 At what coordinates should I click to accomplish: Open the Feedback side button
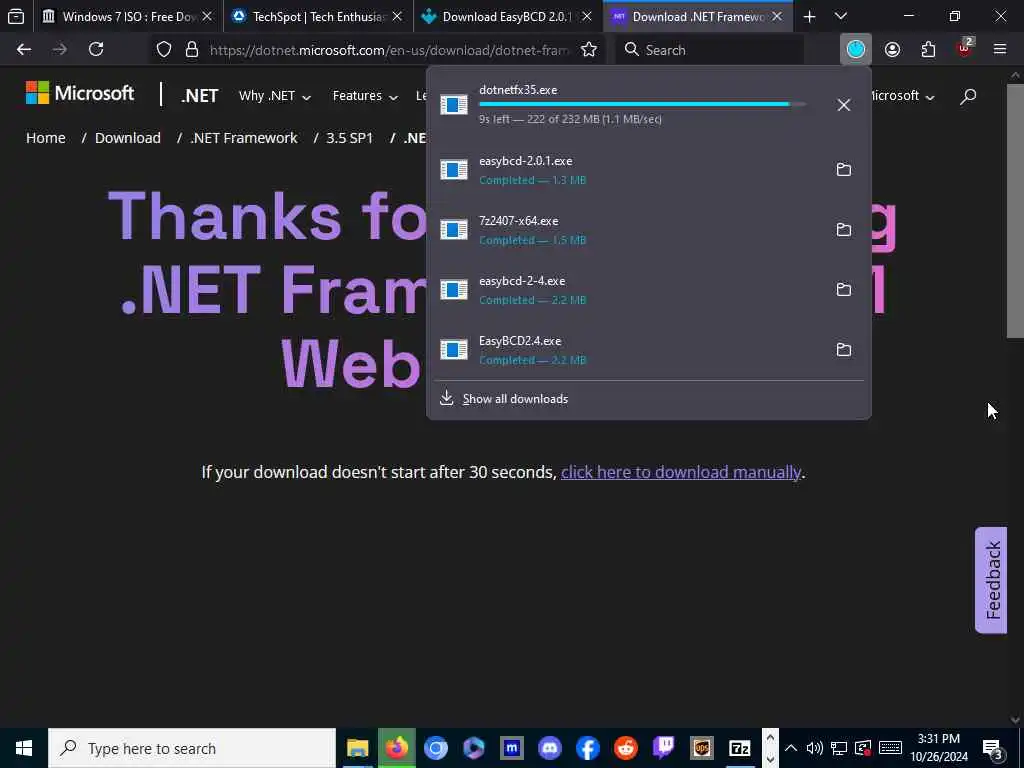pyautogui.click(x=991, y=580)
